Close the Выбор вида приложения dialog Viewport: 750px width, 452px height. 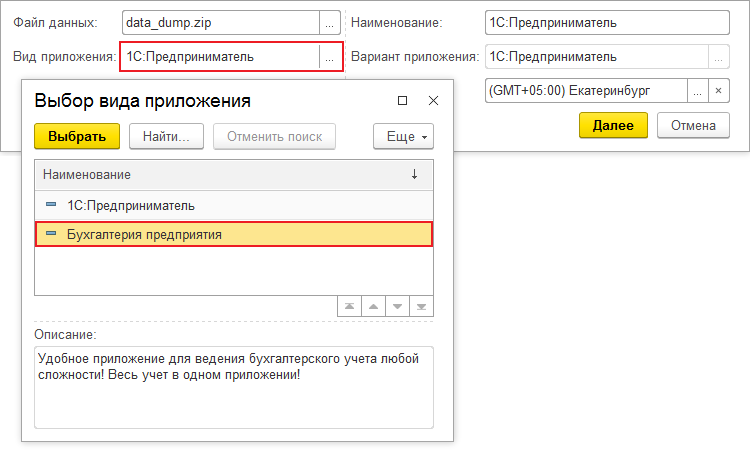point(433,100)
